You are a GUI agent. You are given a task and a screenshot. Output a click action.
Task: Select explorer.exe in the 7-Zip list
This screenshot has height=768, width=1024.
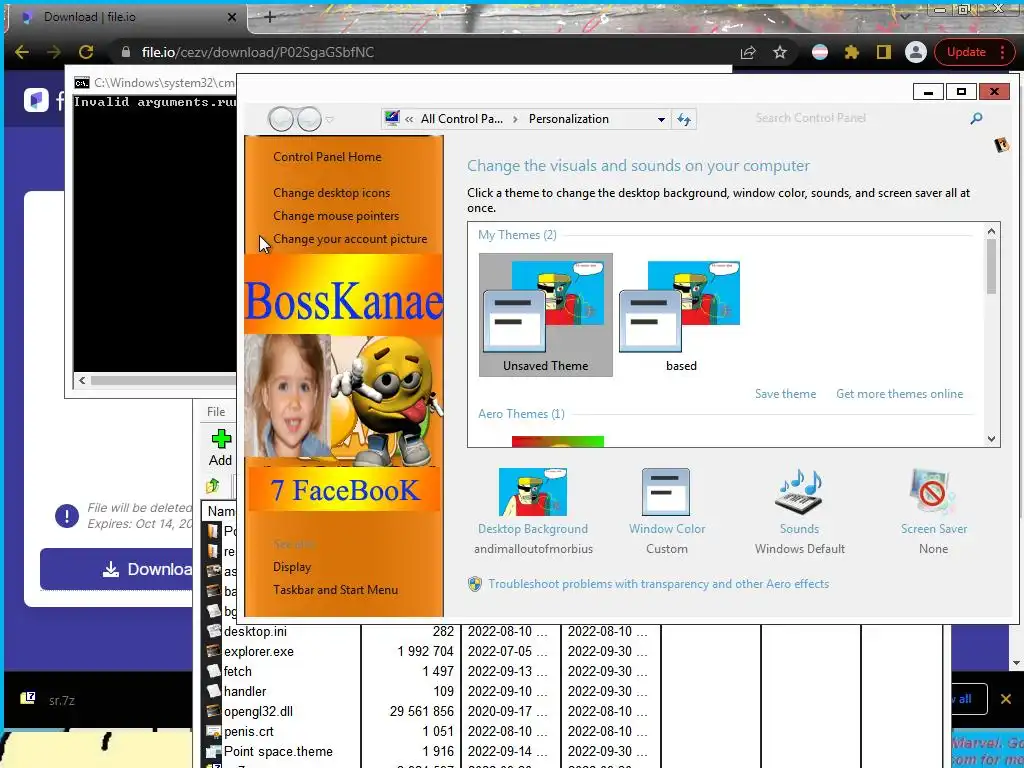point(259,652)
